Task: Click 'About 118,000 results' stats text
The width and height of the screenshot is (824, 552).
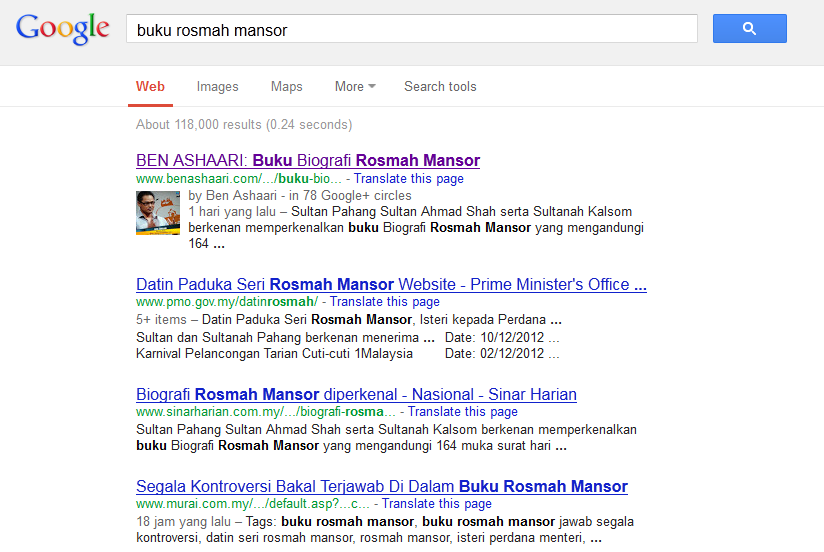Action: click(244, 125)
